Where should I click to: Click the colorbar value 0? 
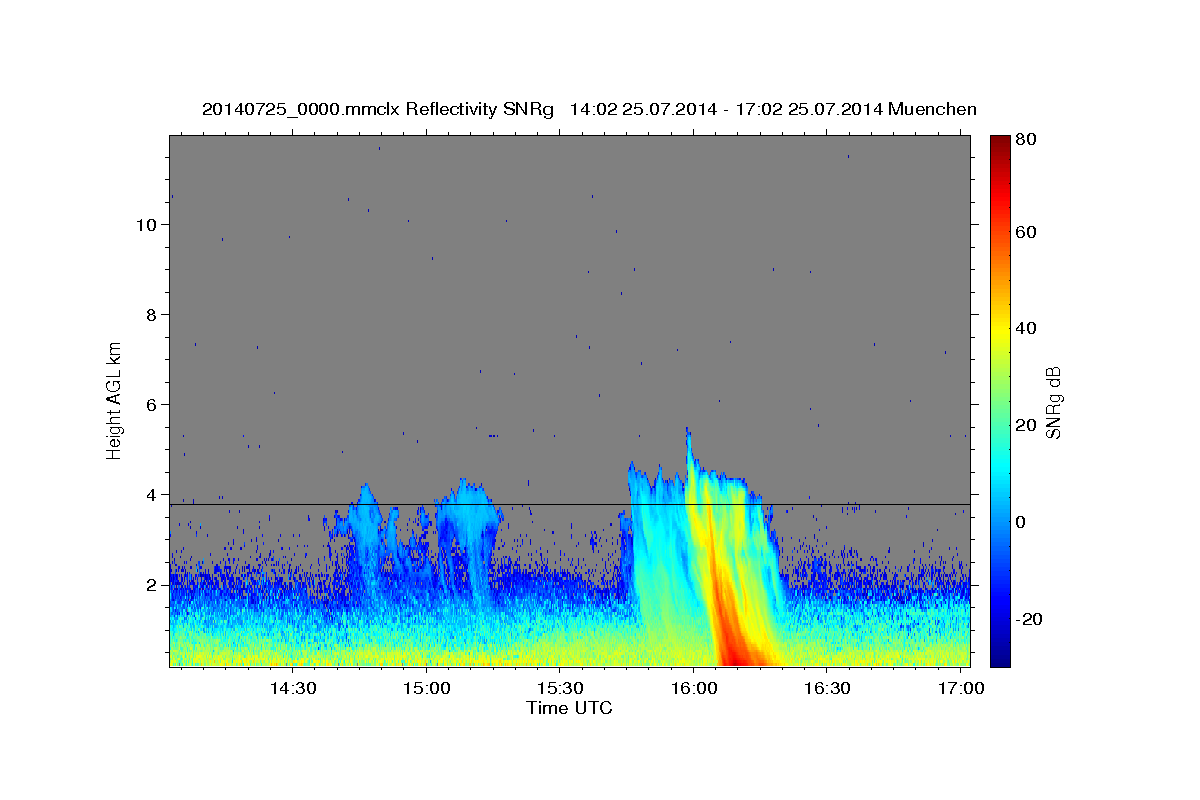(x=1021, y=522)
